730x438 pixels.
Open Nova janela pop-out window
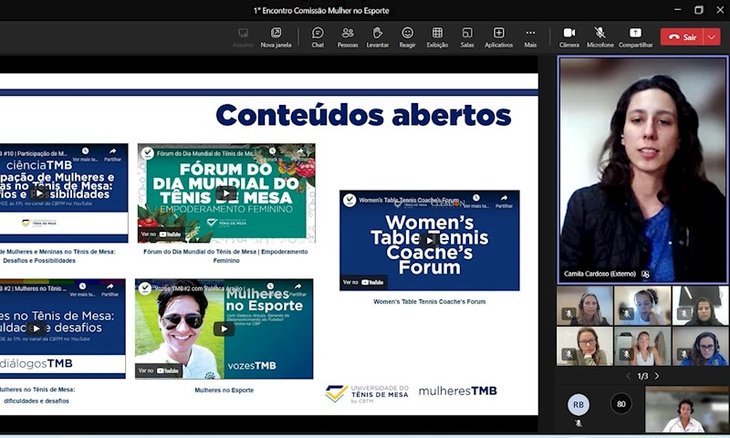[276, 37]
